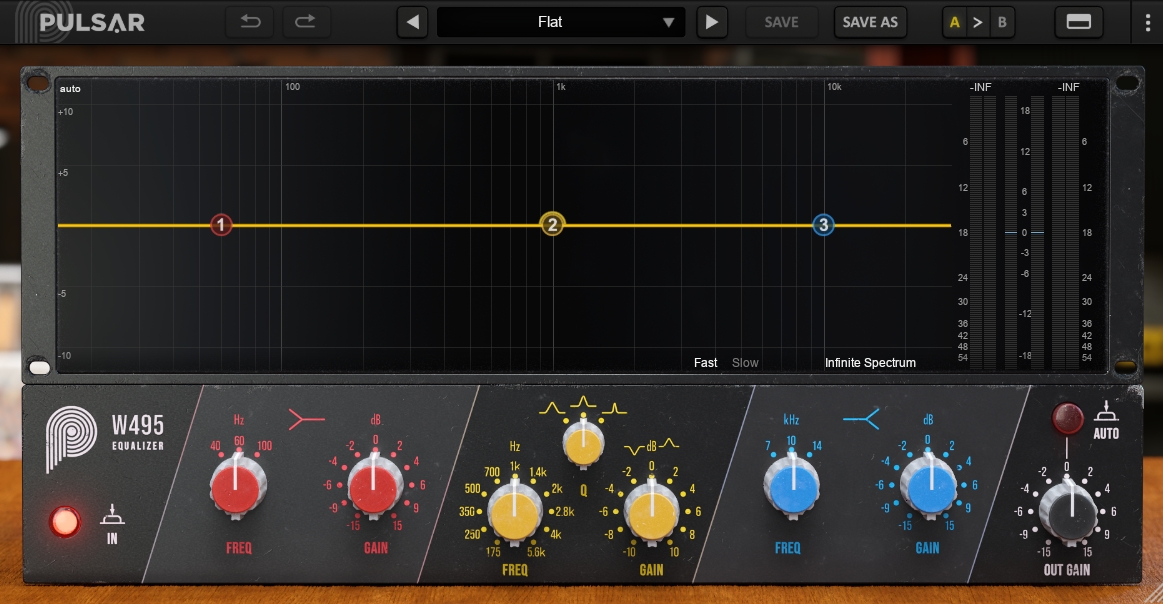Viewport: 1163px width, 604px height.
Task: Click the auto scale label in the graph
Action: (x=70, y=89)
